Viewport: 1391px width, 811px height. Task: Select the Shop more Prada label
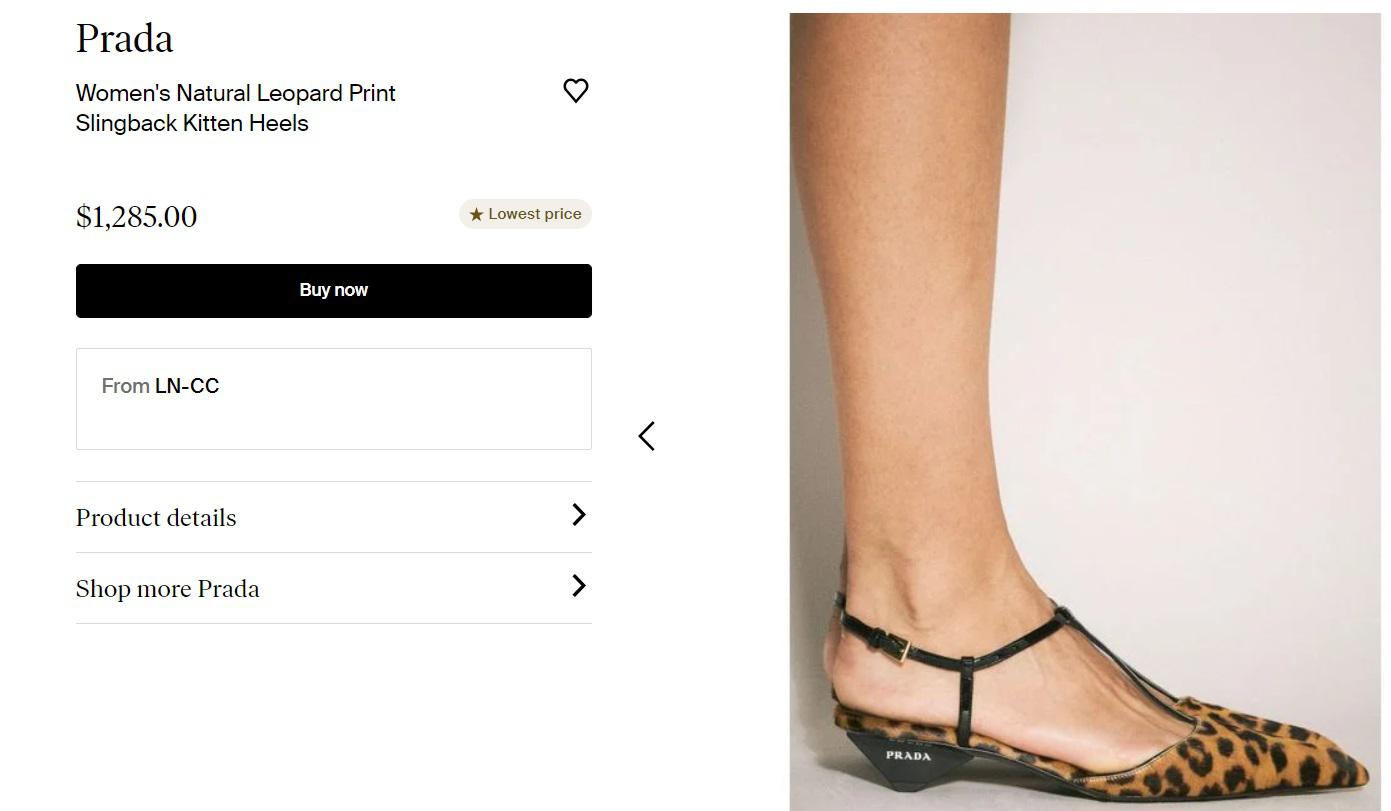click(x=168, y=589)
